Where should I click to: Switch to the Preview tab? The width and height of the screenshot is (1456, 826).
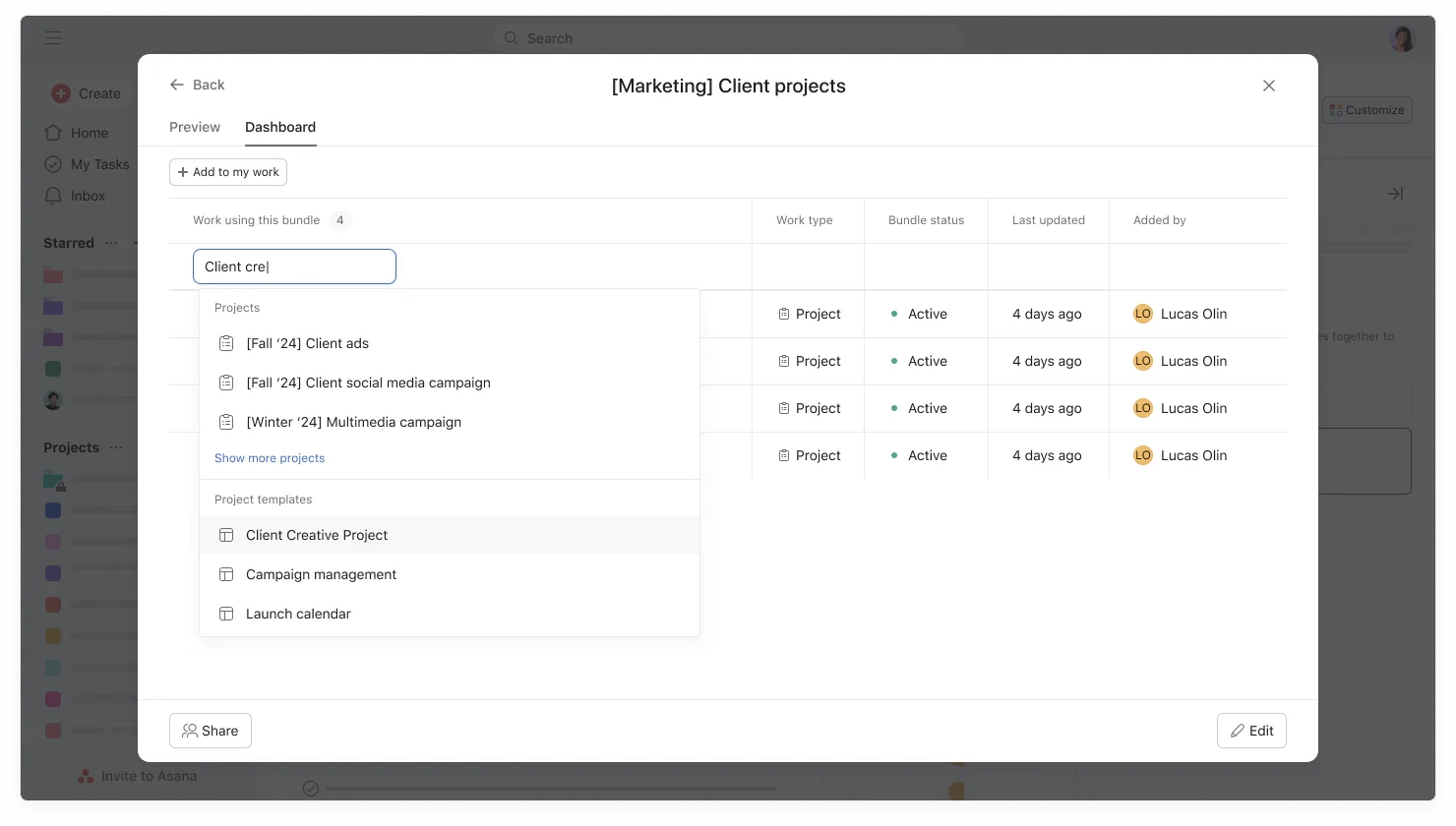pyautogui.click(x=195, y=127)
